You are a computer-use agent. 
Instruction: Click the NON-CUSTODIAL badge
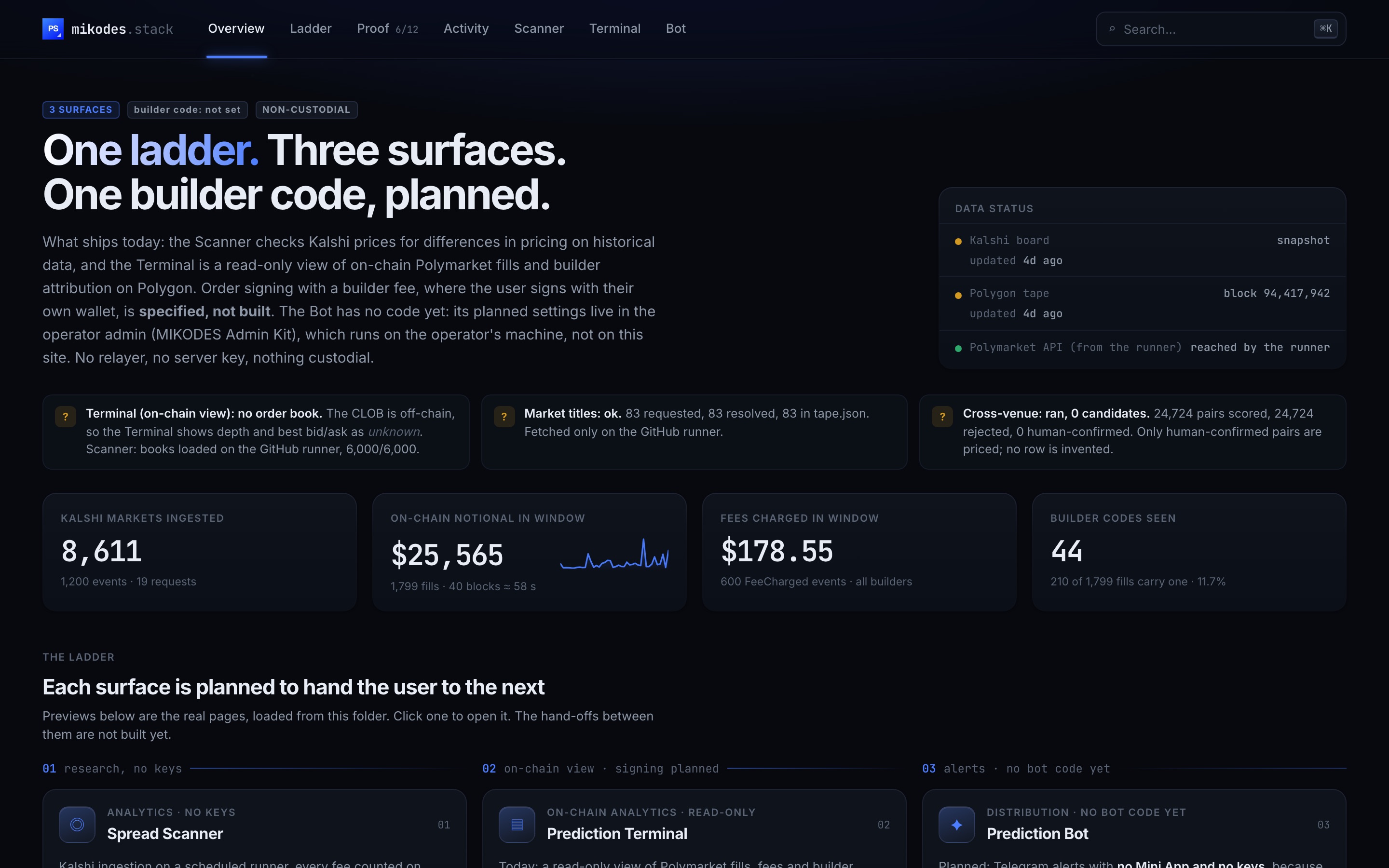(307, 109)
